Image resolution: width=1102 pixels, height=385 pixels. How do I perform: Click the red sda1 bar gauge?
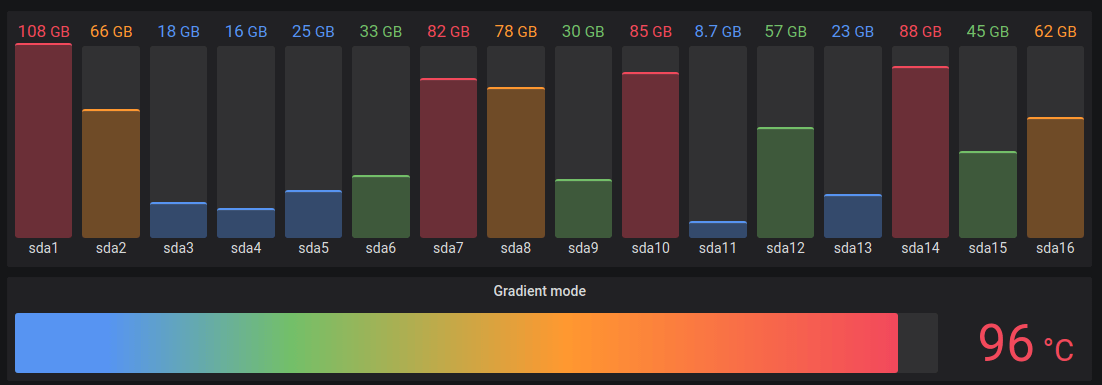[x=44, y=141]
